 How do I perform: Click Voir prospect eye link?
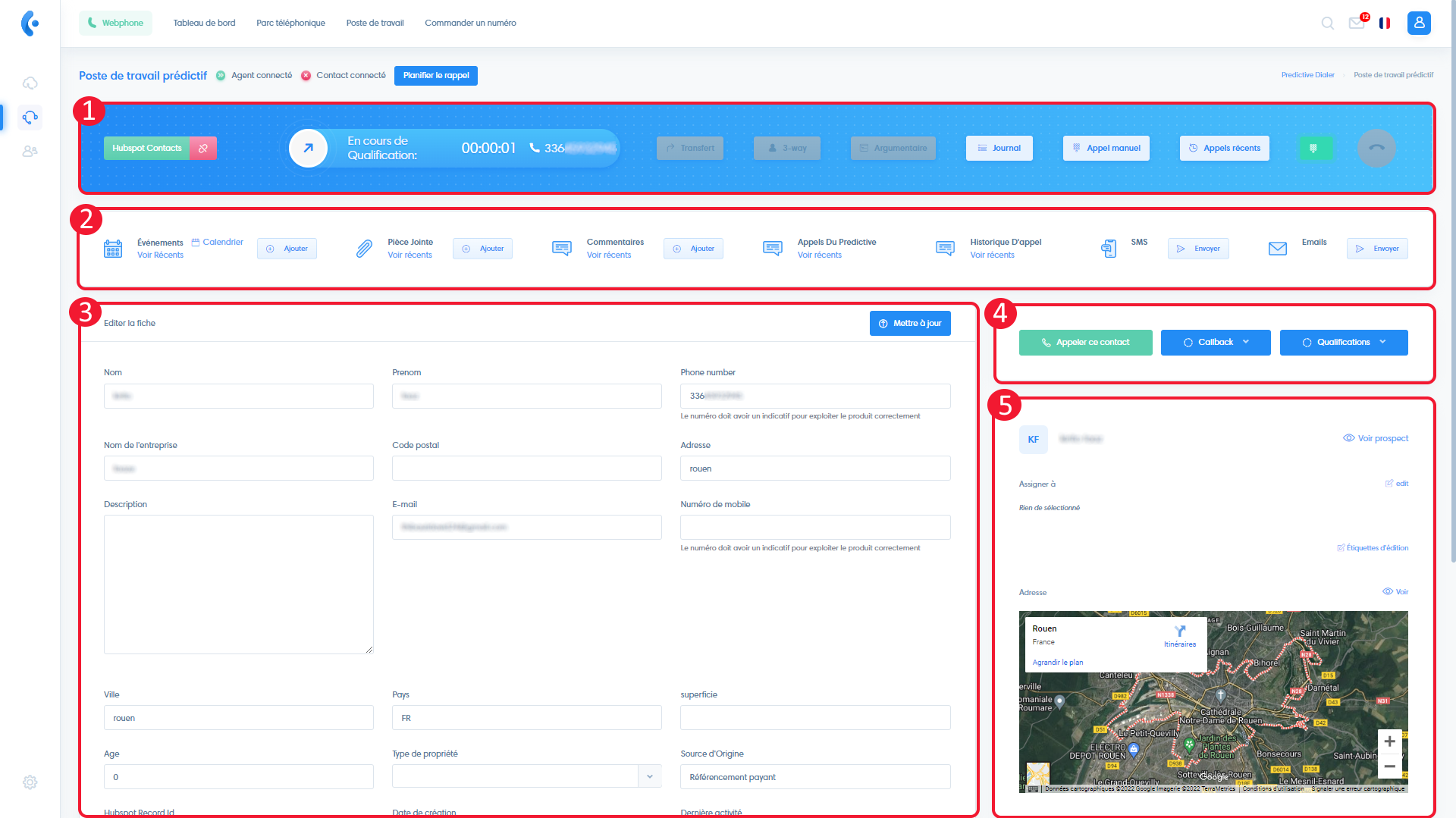pyautogui.click(x=1375, y=438)
